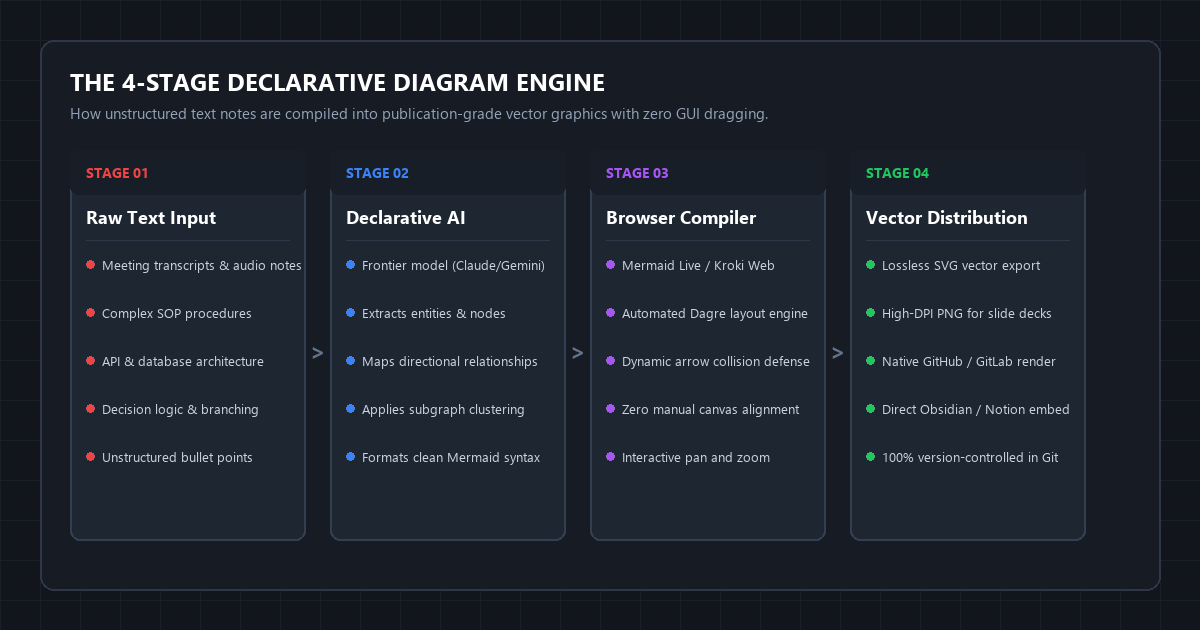Viewport: 1200px width, 630px height.
Task: Click the blue bullet beside "Frontier model (Claude/Gemini)"
Action: click(x=350, y=265)
